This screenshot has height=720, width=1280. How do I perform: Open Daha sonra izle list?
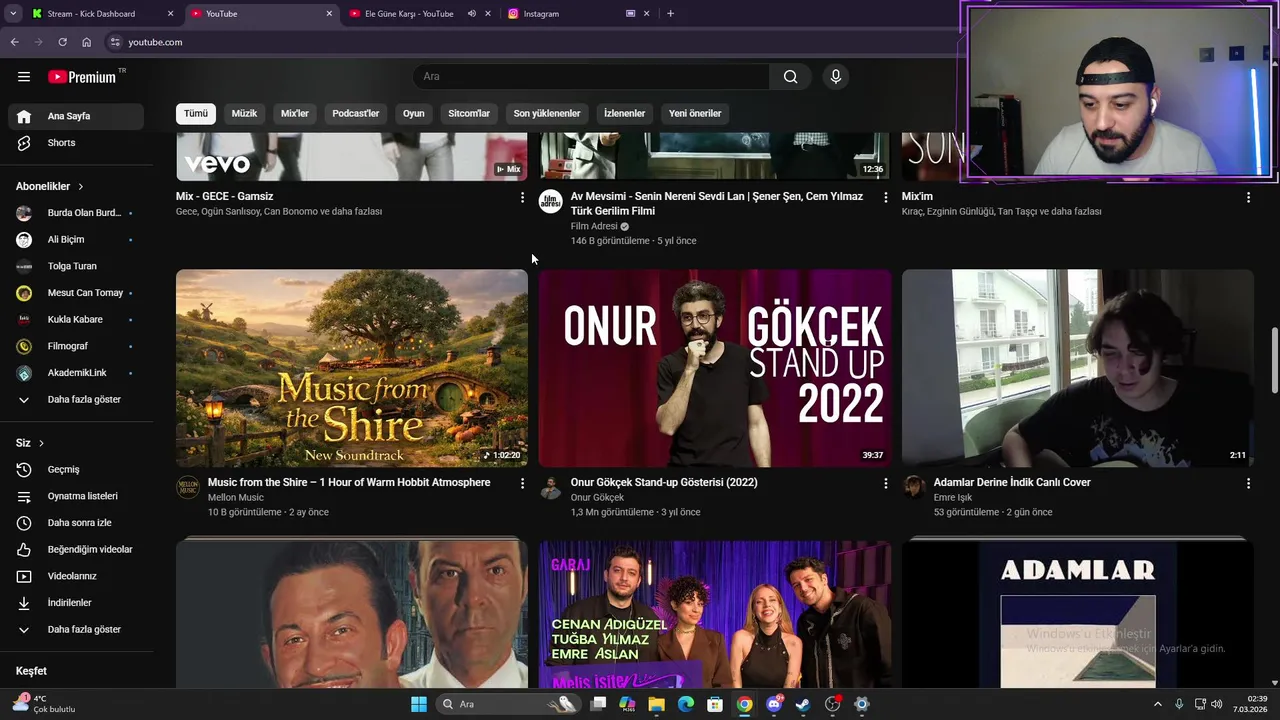(x=76, y=523)
